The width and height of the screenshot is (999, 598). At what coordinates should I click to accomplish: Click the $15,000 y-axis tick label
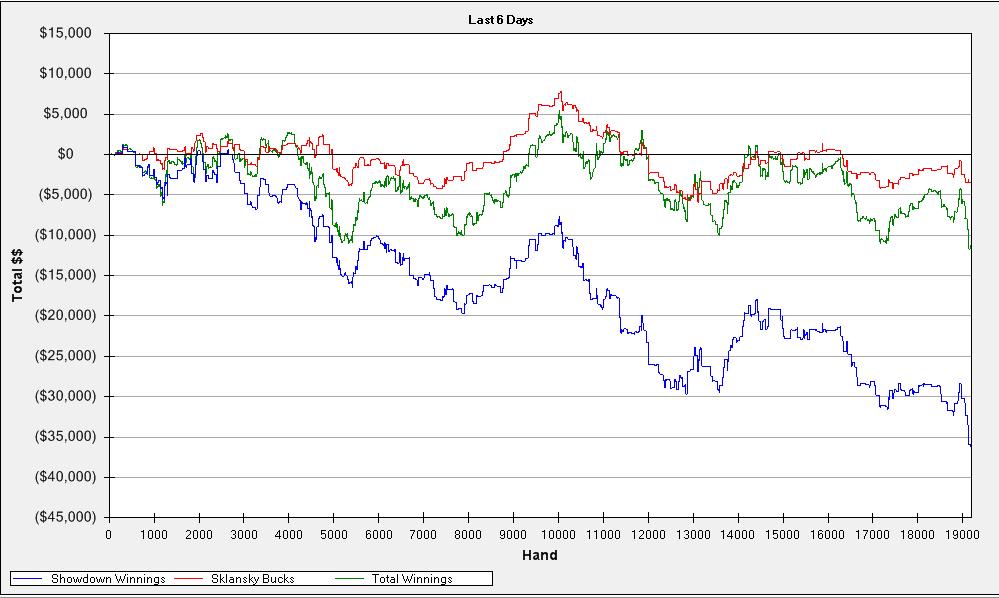point(65,33)
